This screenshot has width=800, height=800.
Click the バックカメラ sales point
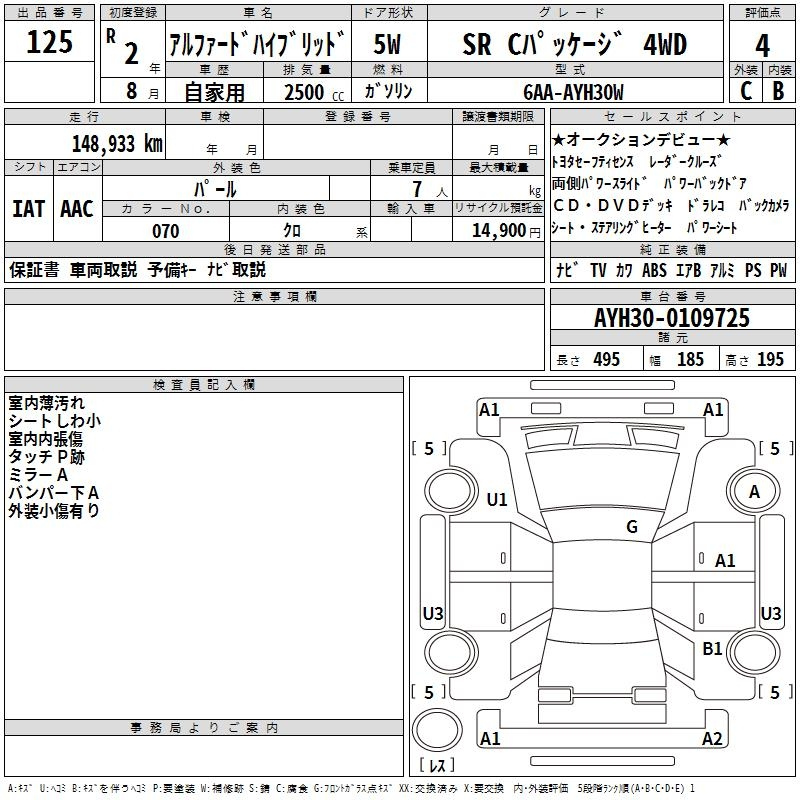(x=764, y=206)
